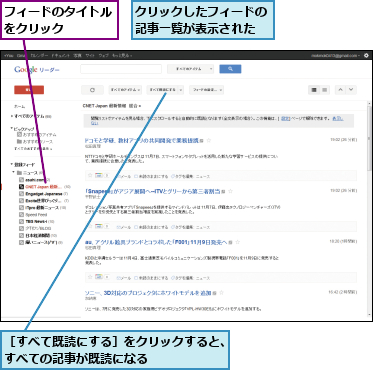373x370 pixels.
Task: Select the TBS News-i feed
Action: point(36,222)
